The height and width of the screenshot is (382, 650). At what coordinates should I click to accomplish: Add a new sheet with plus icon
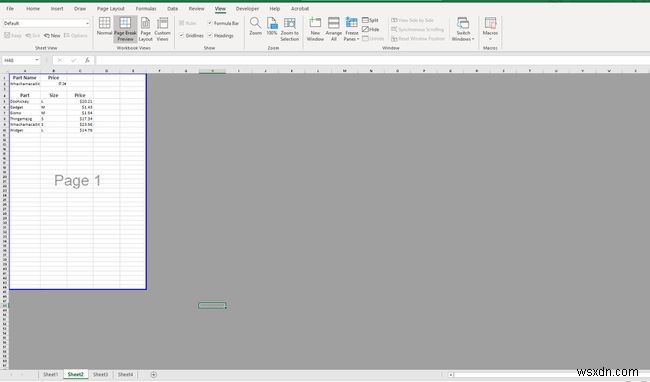(x=153, y=375)
